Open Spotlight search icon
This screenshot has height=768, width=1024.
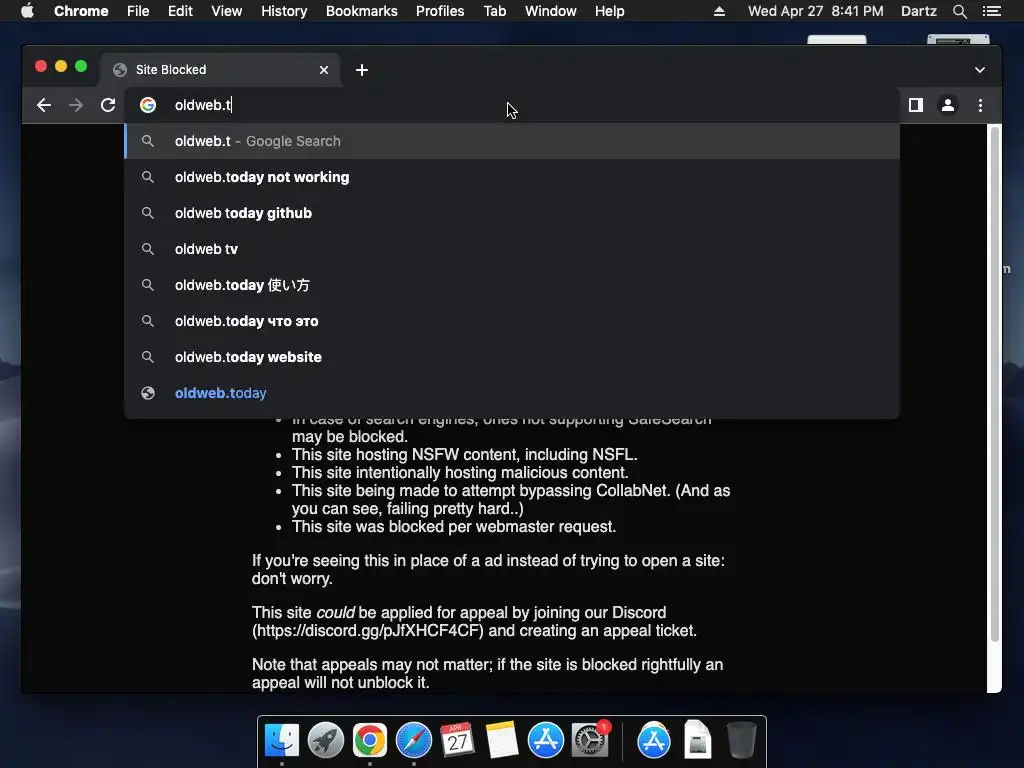click(959, 11)
